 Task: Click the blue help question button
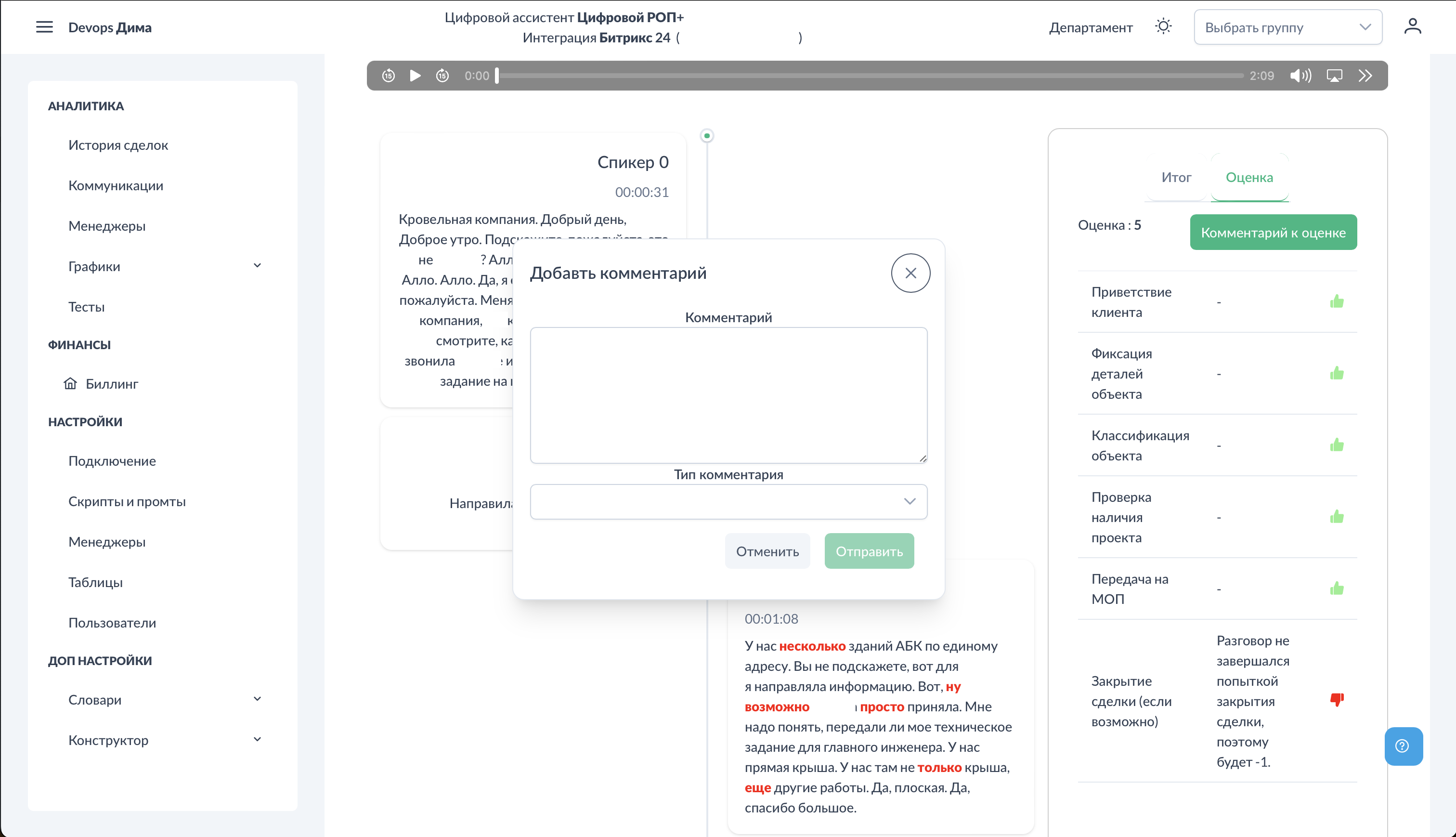coord(1403,745)
